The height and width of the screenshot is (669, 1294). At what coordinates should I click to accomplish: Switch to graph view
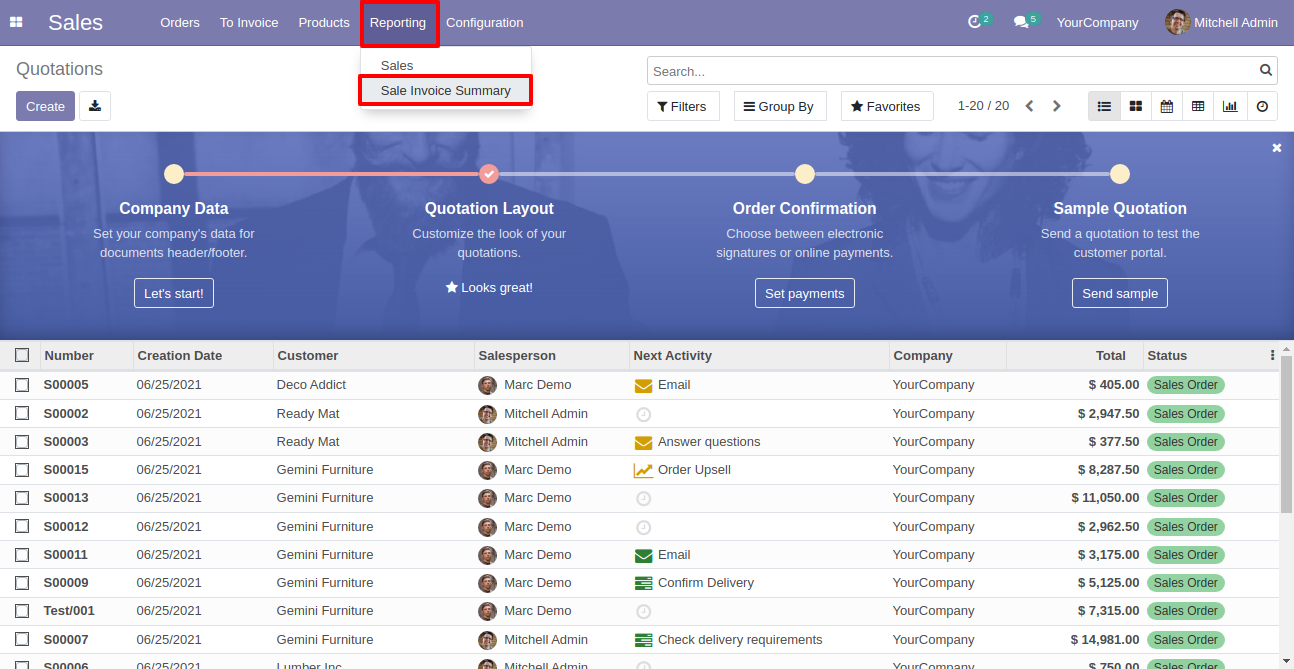[x=1230, y=106]
